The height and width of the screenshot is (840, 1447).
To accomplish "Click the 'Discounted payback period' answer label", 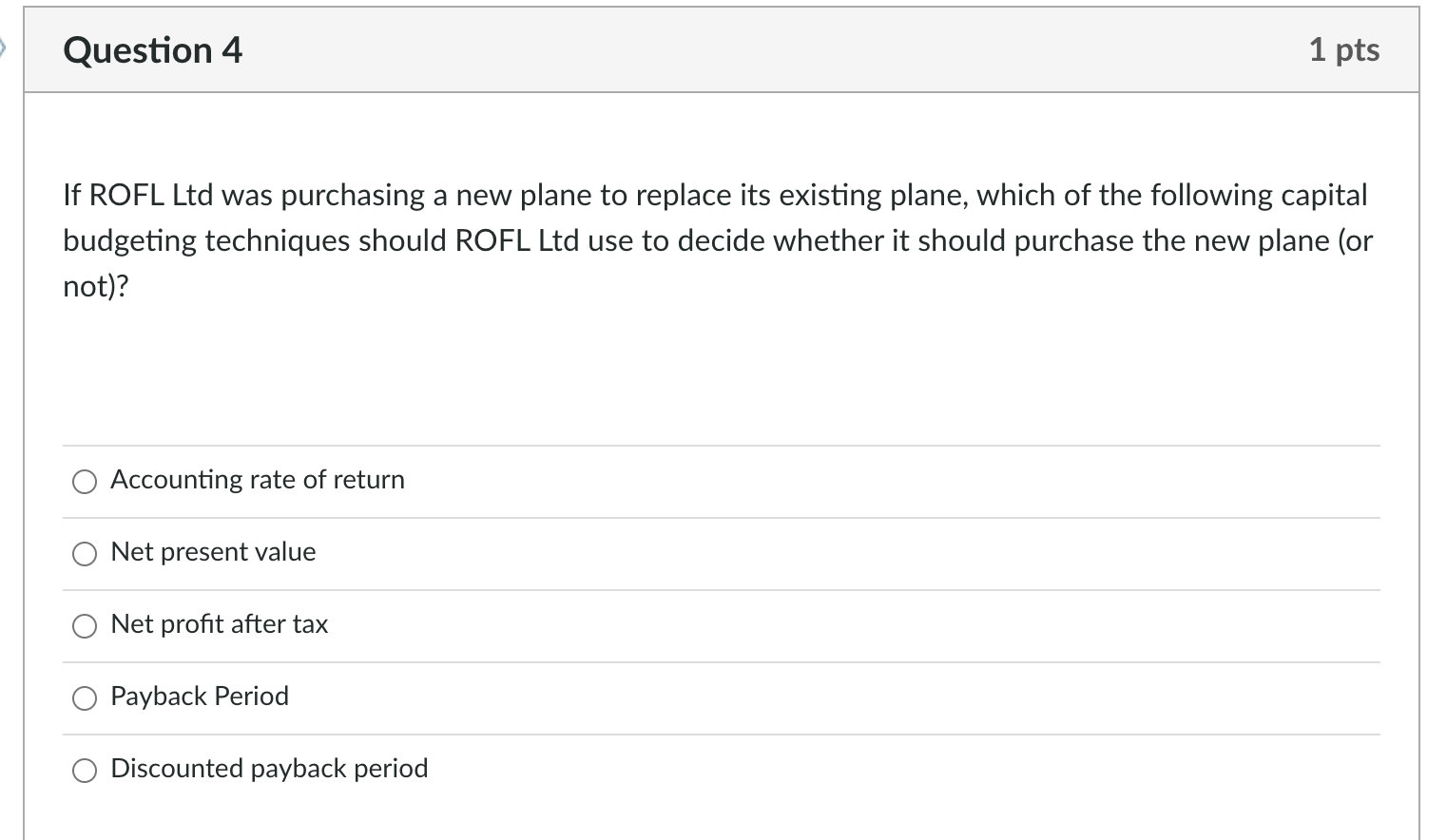I will pos(269,769).
